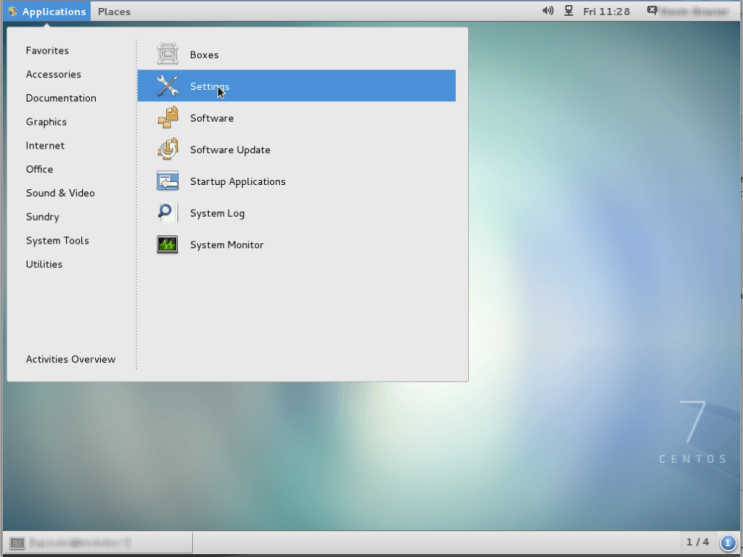743x557 pixels.
Task: Click the Boxes label
Action: coord(204,55)
